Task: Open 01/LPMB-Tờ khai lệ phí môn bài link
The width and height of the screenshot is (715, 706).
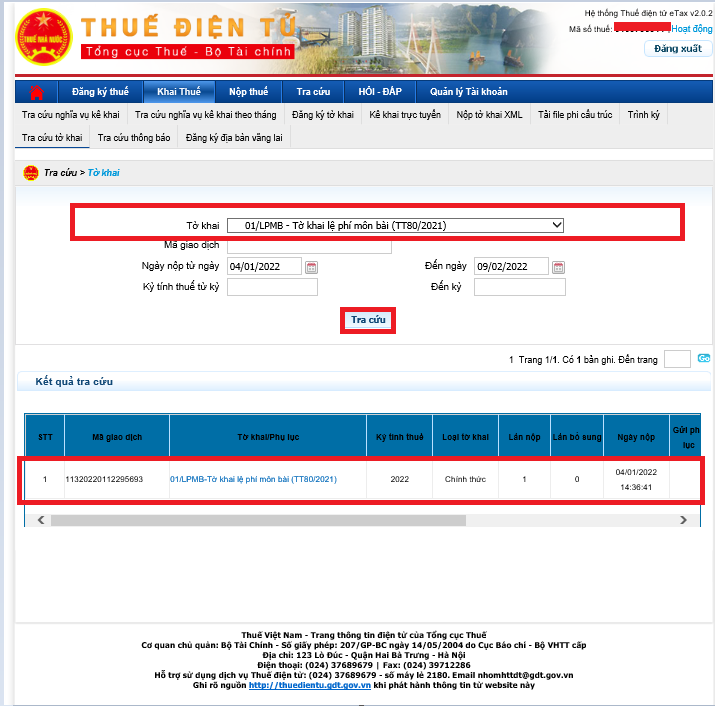Action: [x=253, y=480]
